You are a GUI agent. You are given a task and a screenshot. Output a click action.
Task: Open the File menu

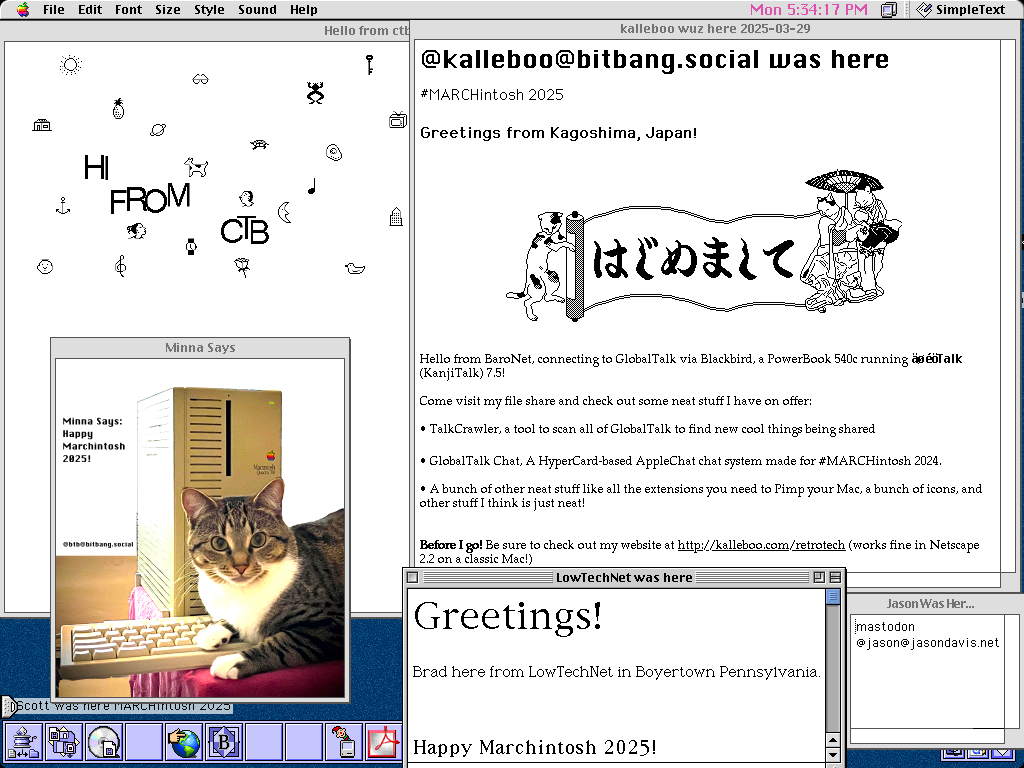click(x=54, y=10)
